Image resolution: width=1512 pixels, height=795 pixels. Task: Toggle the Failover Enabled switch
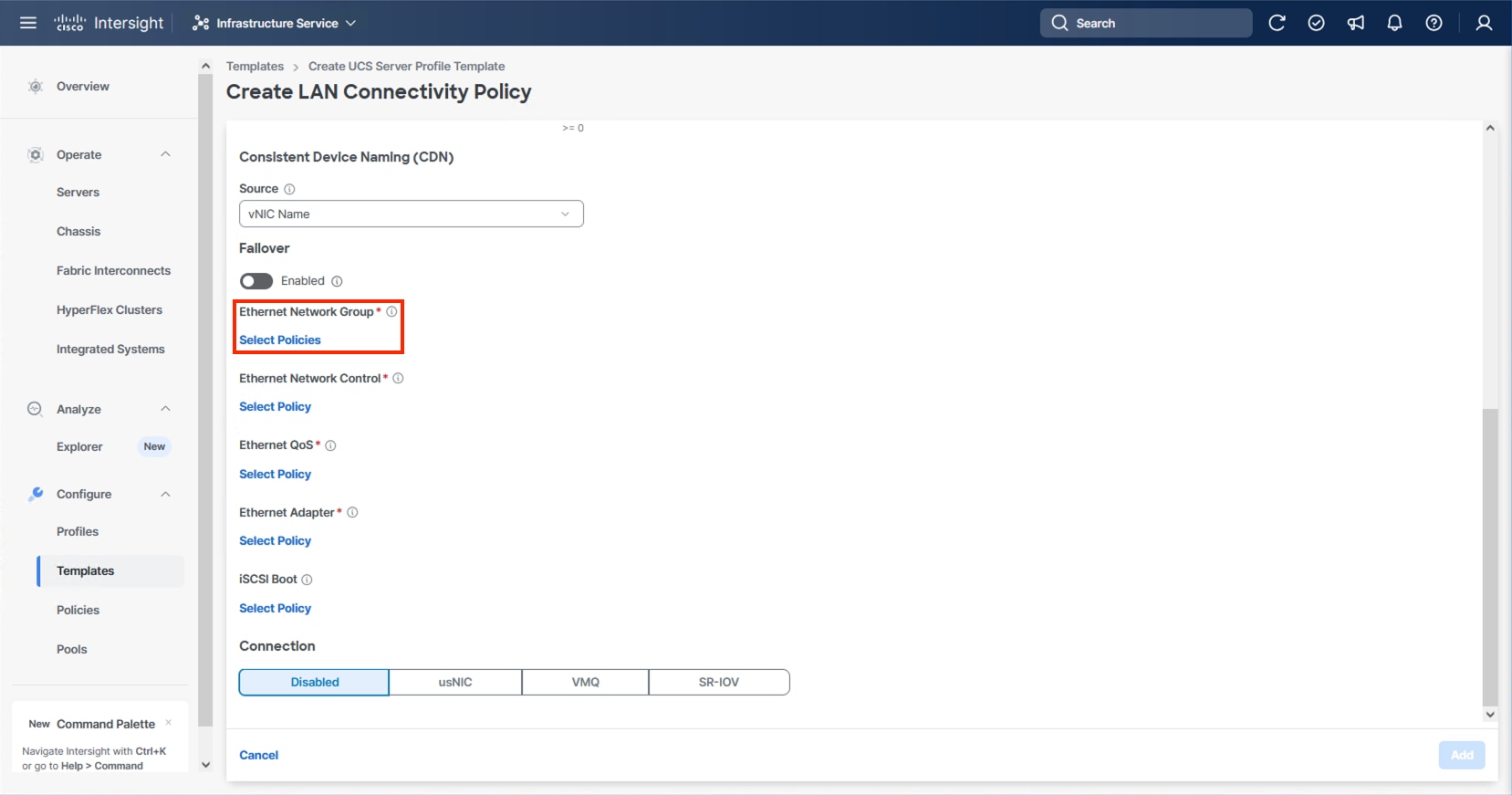256,281
